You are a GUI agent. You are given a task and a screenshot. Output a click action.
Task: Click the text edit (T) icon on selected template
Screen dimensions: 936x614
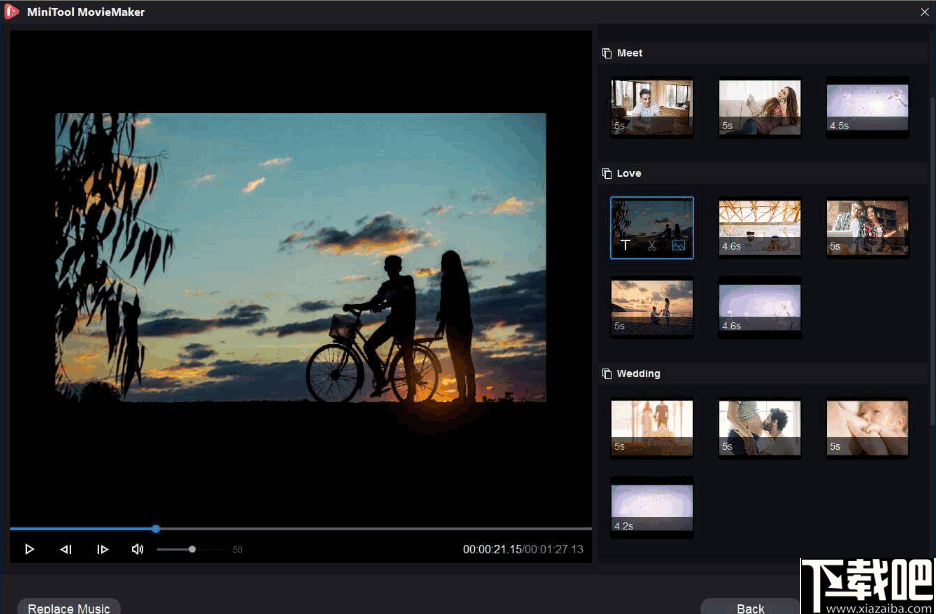[625, 245]
